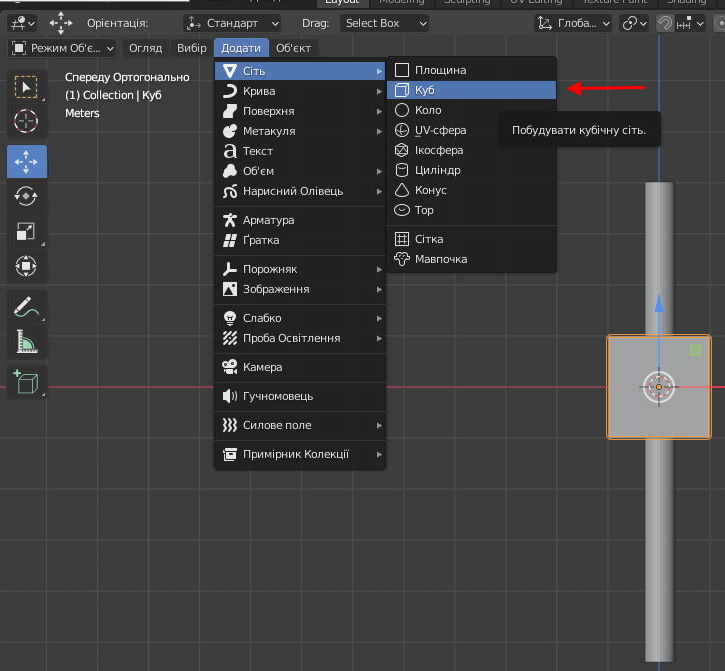The image size is (725, 671).
Task: Open the tool settings cursor dropdown
Action: click(22, 23)
